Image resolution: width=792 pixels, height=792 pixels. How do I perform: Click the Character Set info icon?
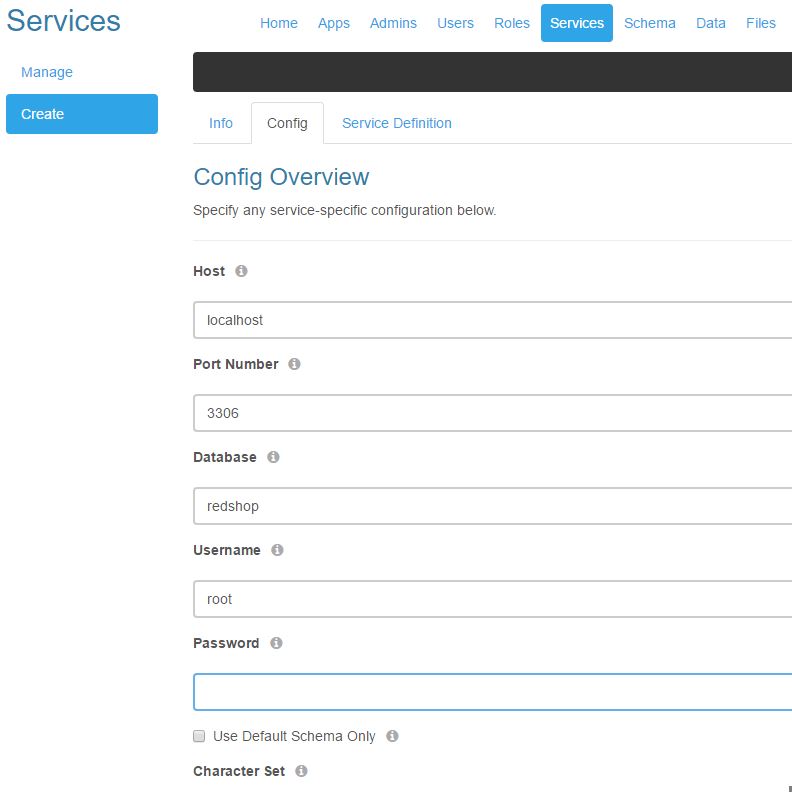301,771
